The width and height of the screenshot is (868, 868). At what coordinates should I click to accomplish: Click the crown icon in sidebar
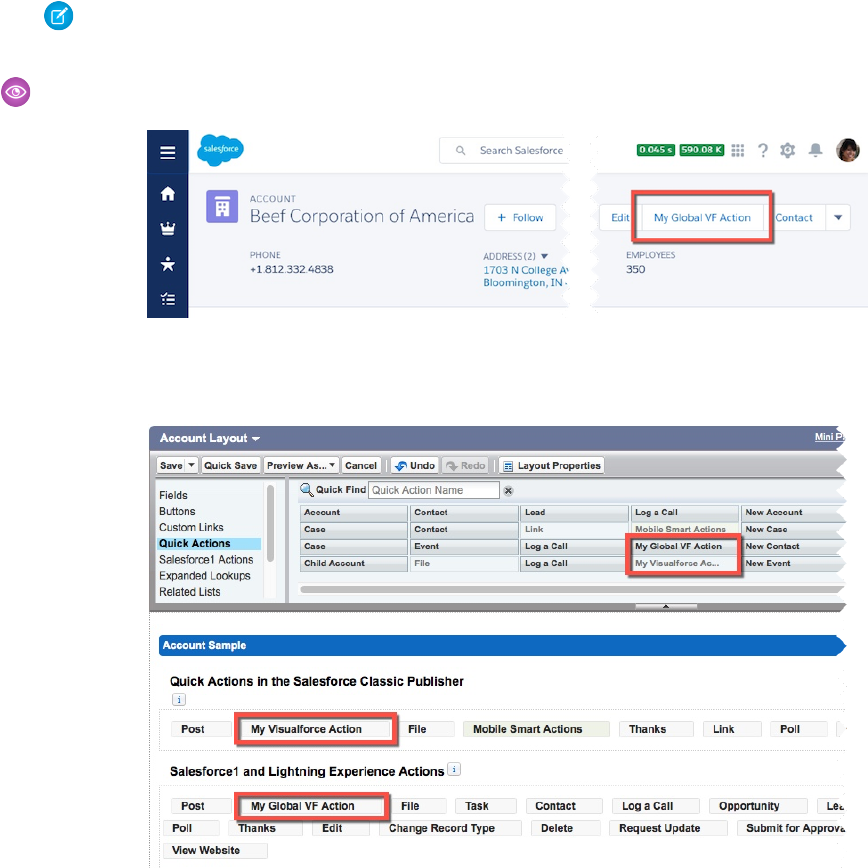(x=168, y=228)
